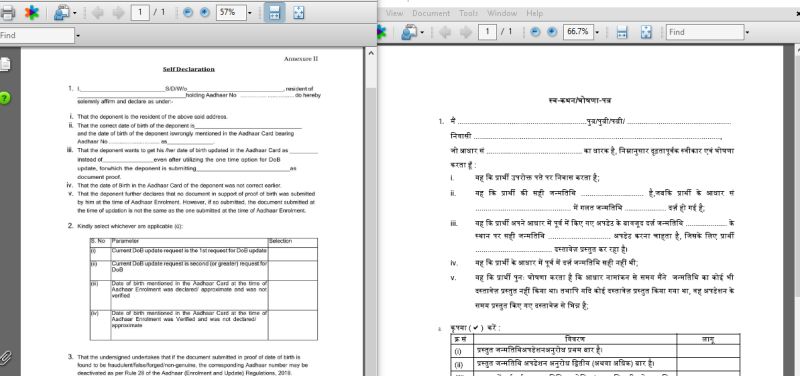Open the zoom dropdown next to 66.7%
800x376 pixels.
pyautogui.click(x=597, y=33)
